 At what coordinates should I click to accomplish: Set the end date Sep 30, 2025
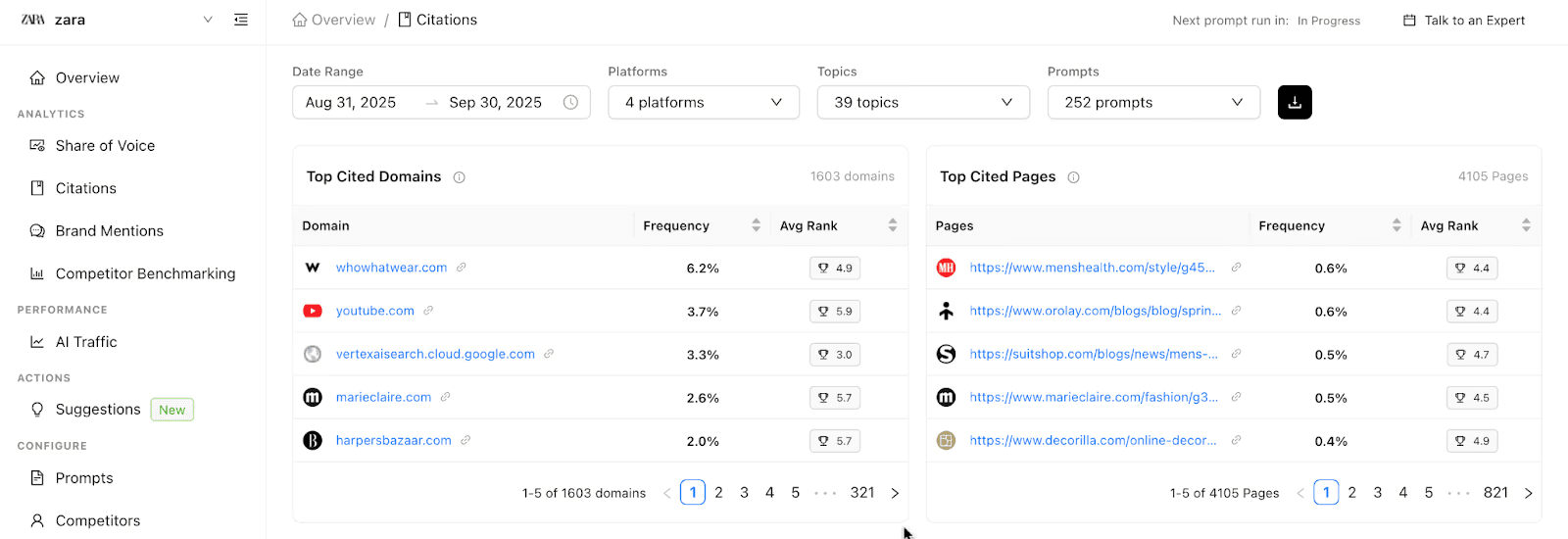495,102
